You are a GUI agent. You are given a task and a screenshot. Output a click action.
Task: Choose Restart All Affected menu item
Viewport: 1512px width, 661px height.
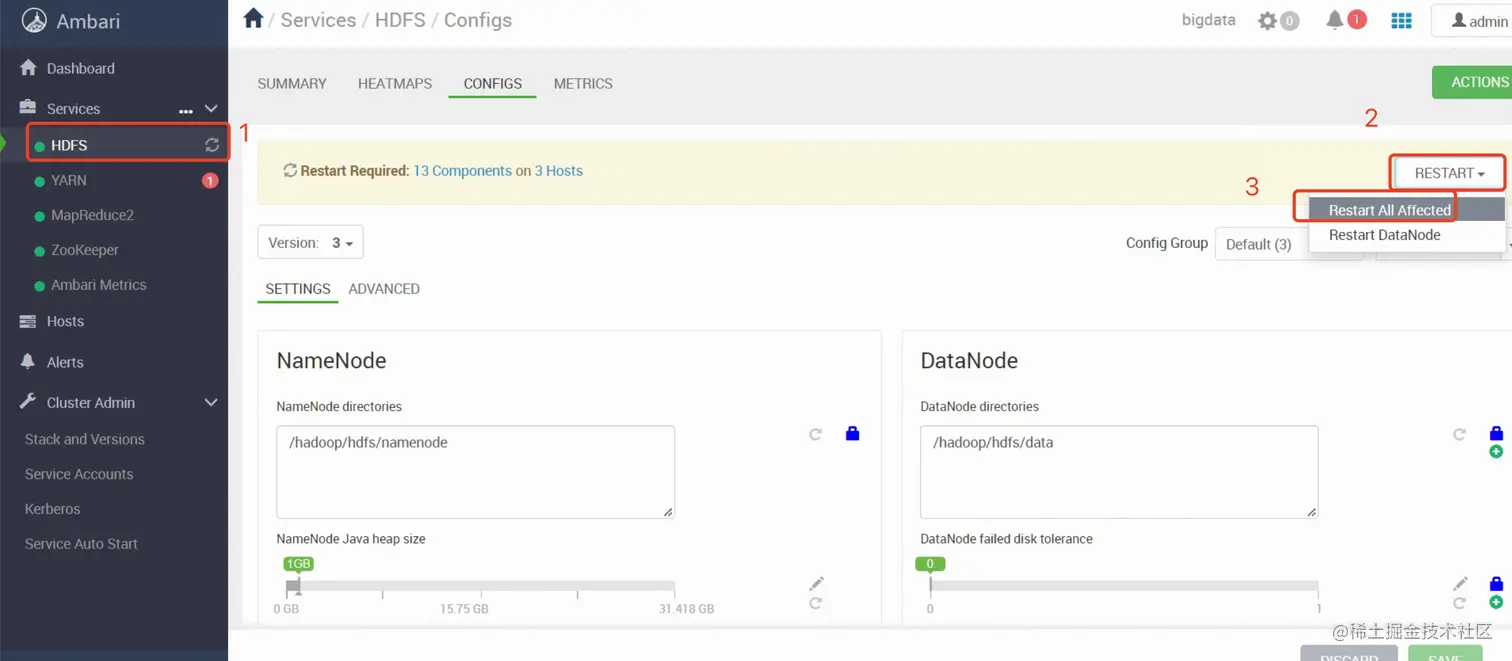coord(1406,210)
